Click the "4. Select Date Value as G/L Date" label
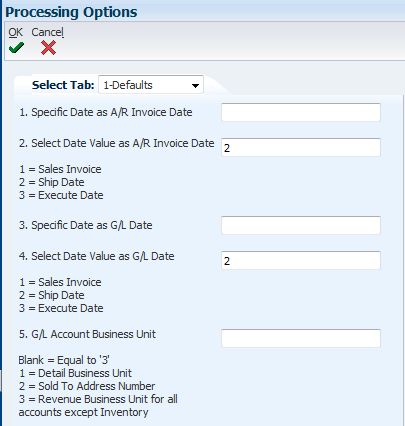The width and height of the screenshot is (405, 426). [x=97, y=256]
